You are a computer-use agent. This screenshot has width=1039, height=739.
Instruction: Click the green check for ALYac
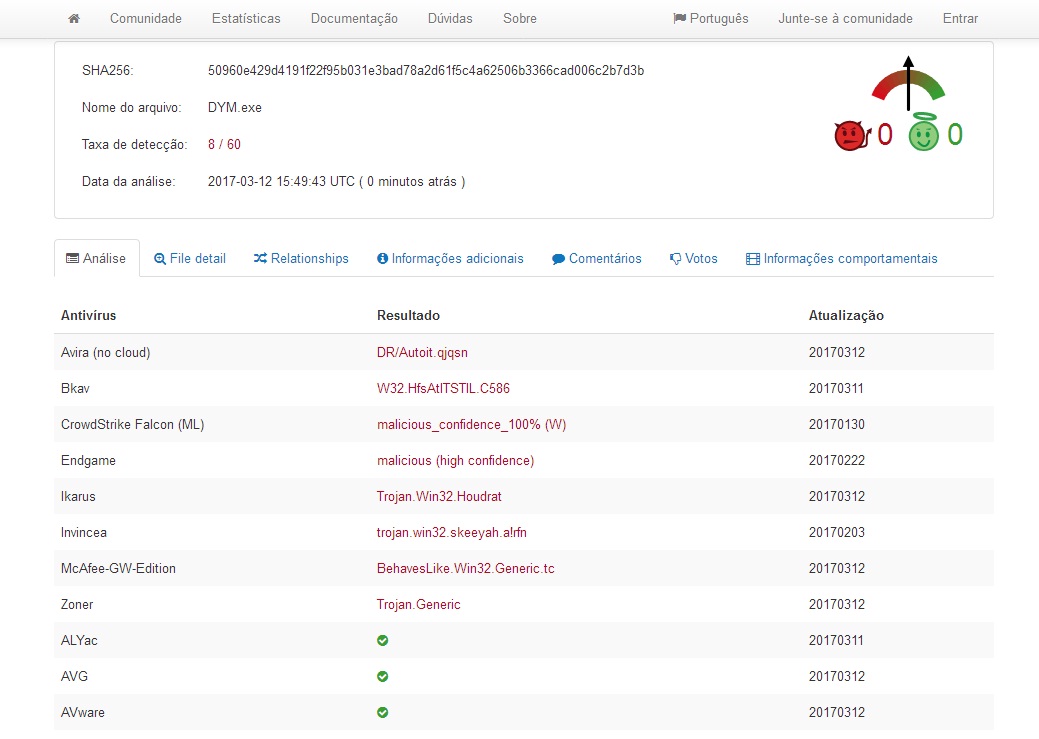[x=382, y=640]
